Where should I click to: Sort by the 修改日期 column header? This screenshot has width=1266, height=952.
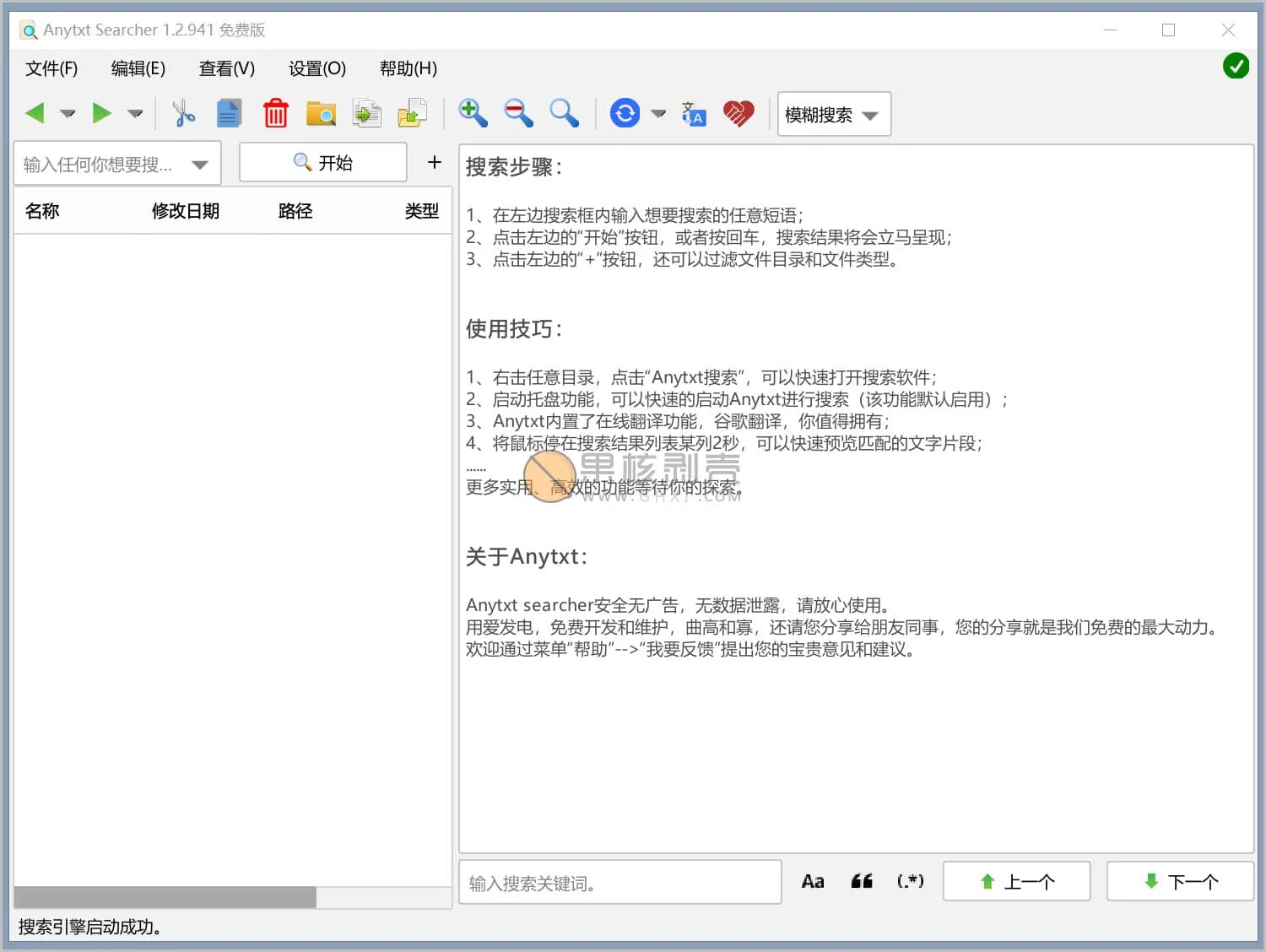[x=186, y=211]
